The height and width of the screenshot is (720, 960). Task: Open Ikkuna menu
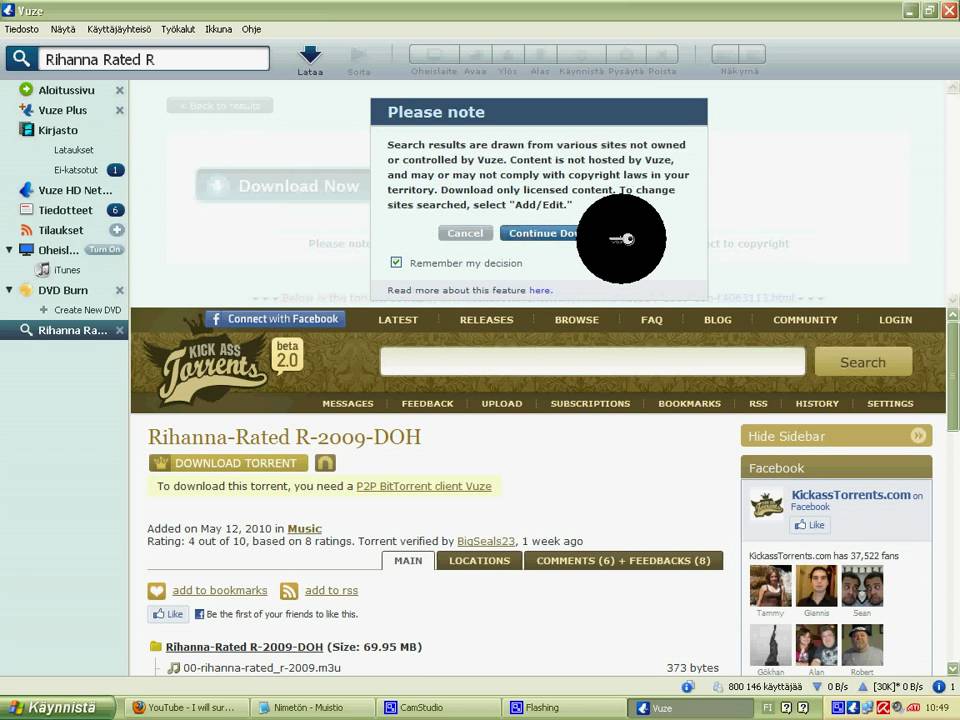click(218, 29)
